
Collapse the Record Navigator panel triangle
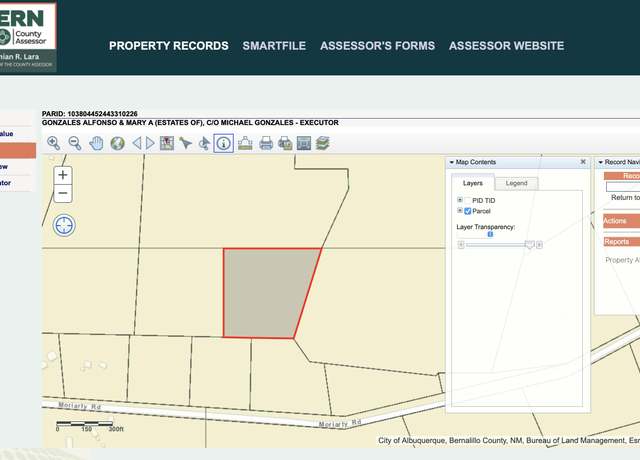(600, 162)
